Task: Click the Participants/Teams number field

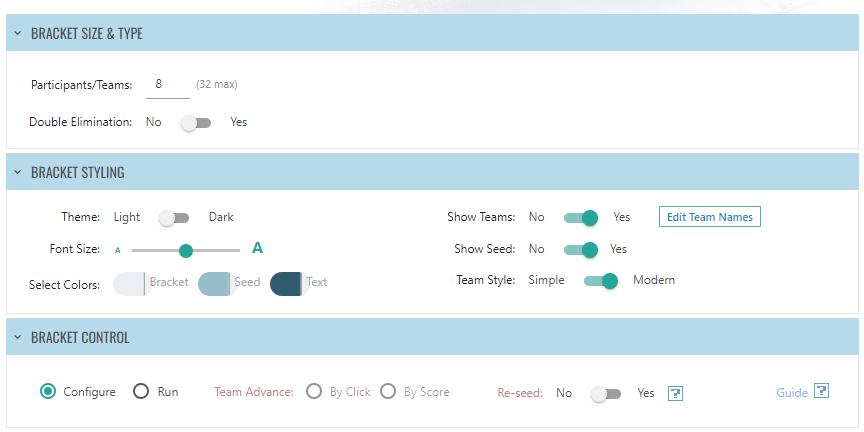Action: tap(167, 85)
